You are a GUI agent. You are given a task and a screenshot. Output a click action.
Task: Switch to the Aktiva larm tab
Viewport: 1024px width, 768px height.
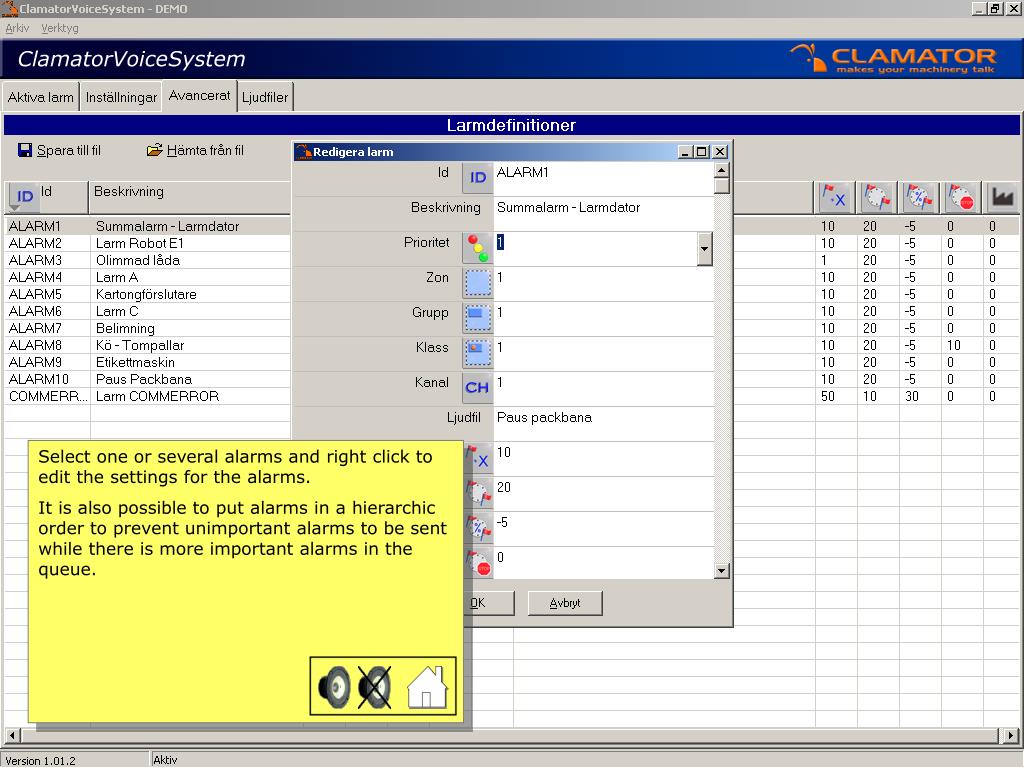(40, 97)
